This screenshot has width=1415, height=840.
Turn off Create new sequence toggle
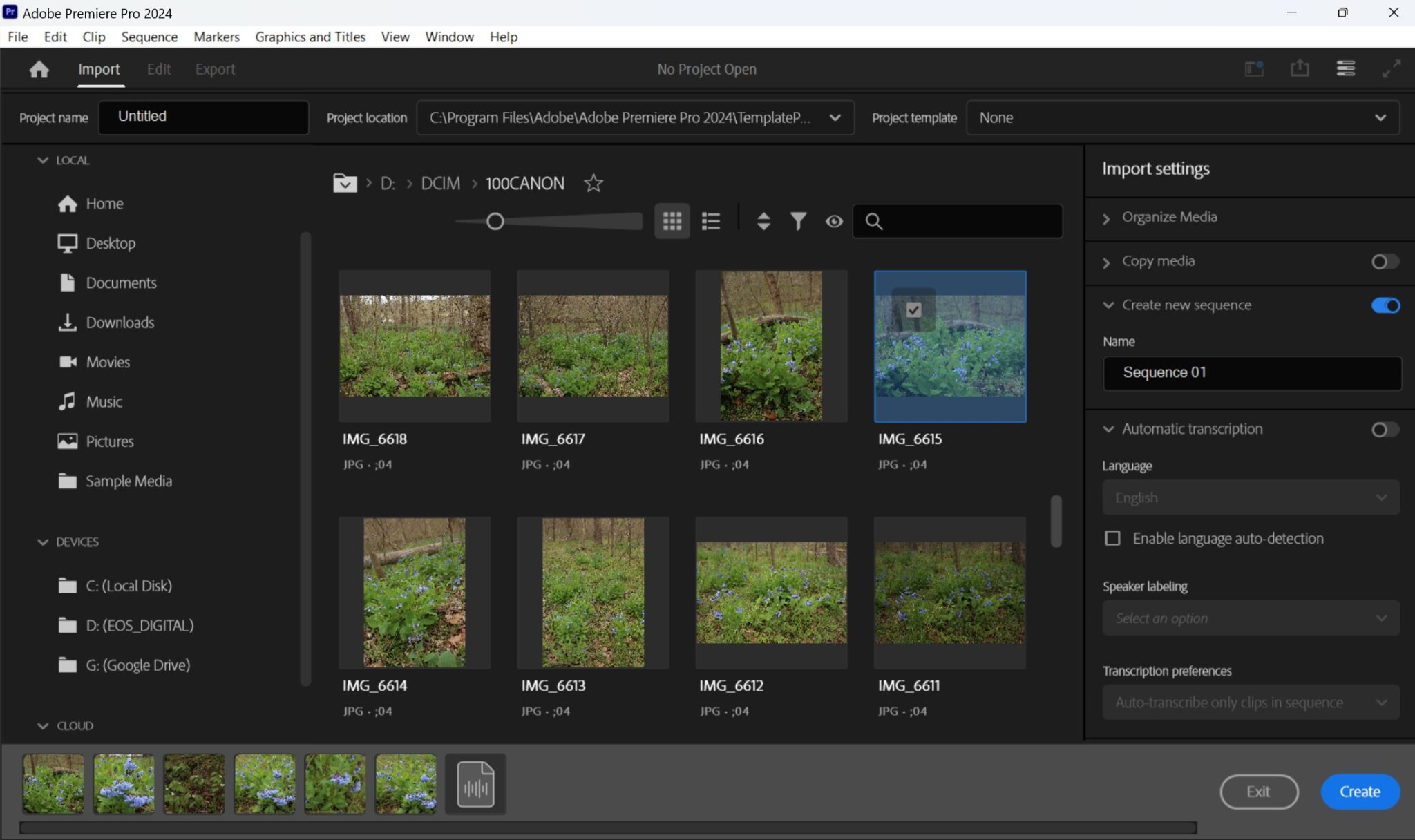coord(1385,305)
